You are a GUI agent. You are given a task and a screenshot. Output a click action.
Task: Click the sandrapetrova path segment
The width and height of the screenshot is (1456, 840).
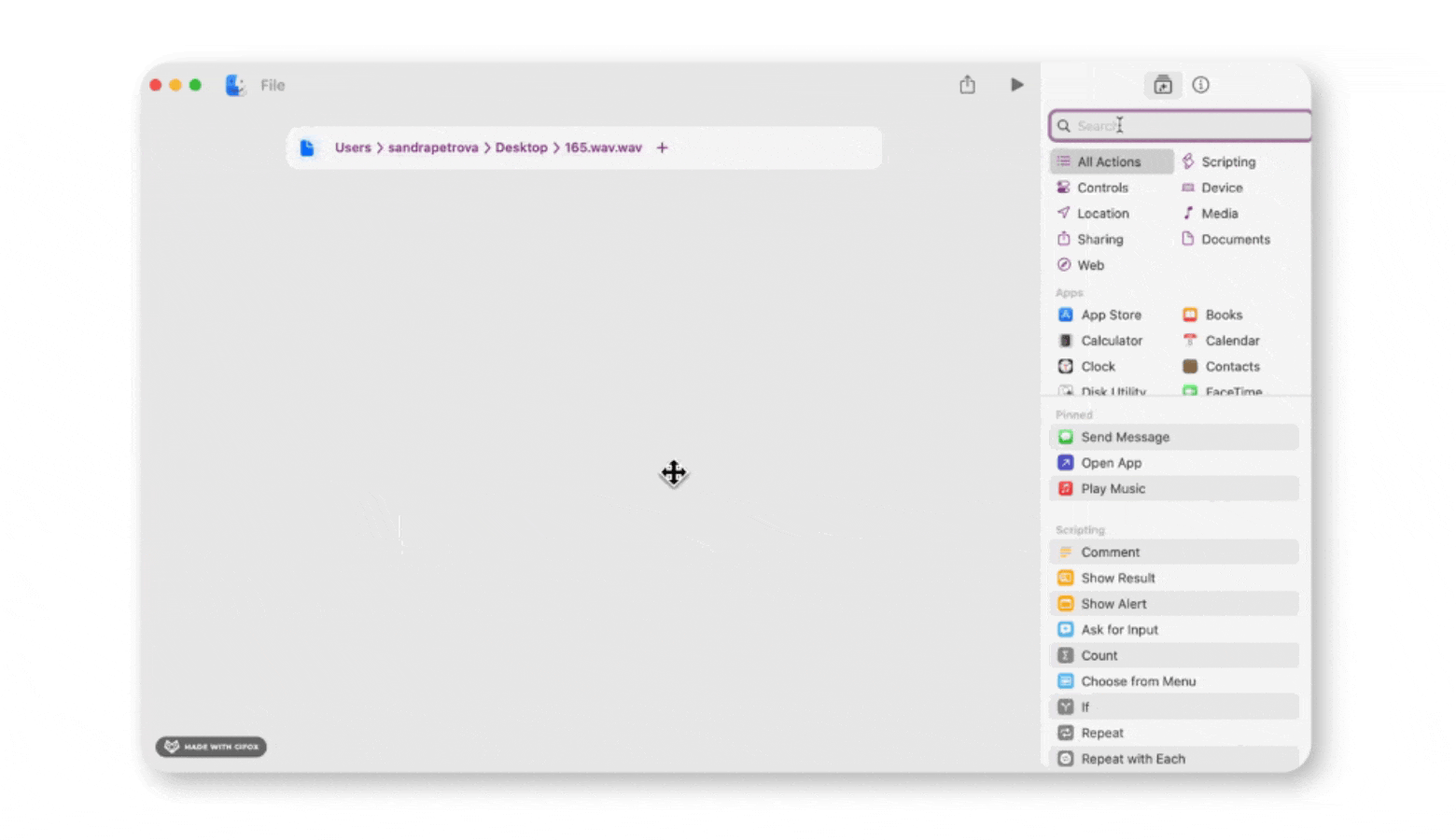[x=433, y=147]
